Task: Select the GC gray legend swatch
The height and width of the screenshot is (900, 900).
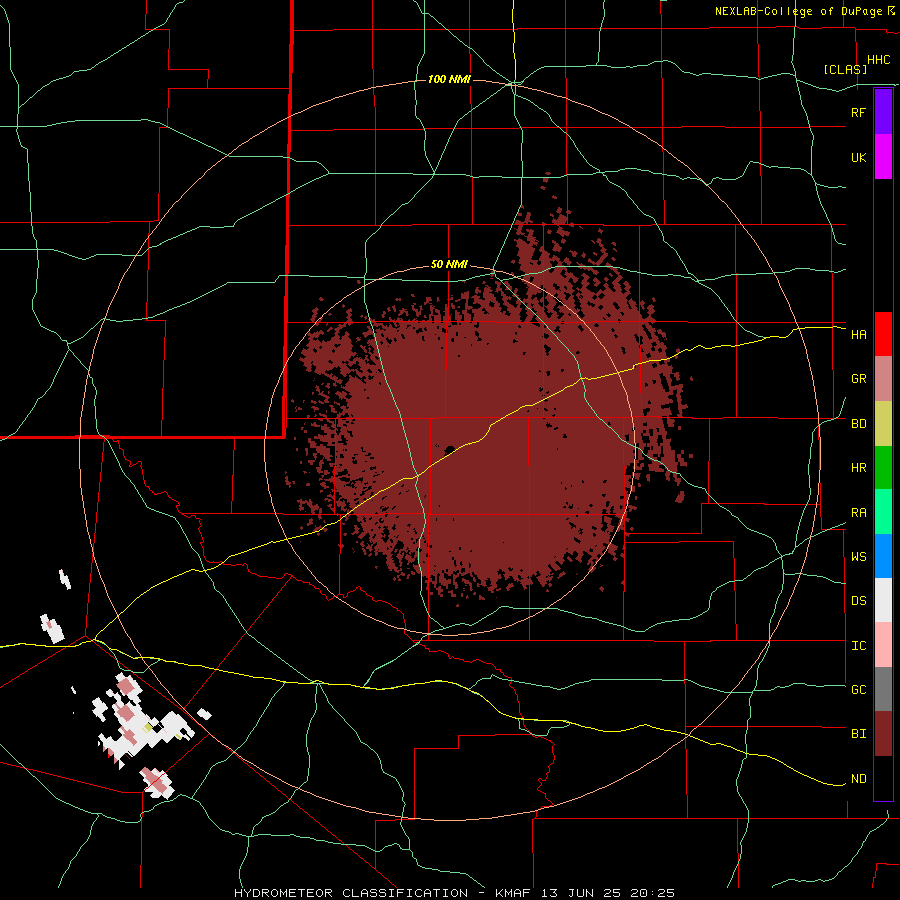Action: tap(883, 689)
